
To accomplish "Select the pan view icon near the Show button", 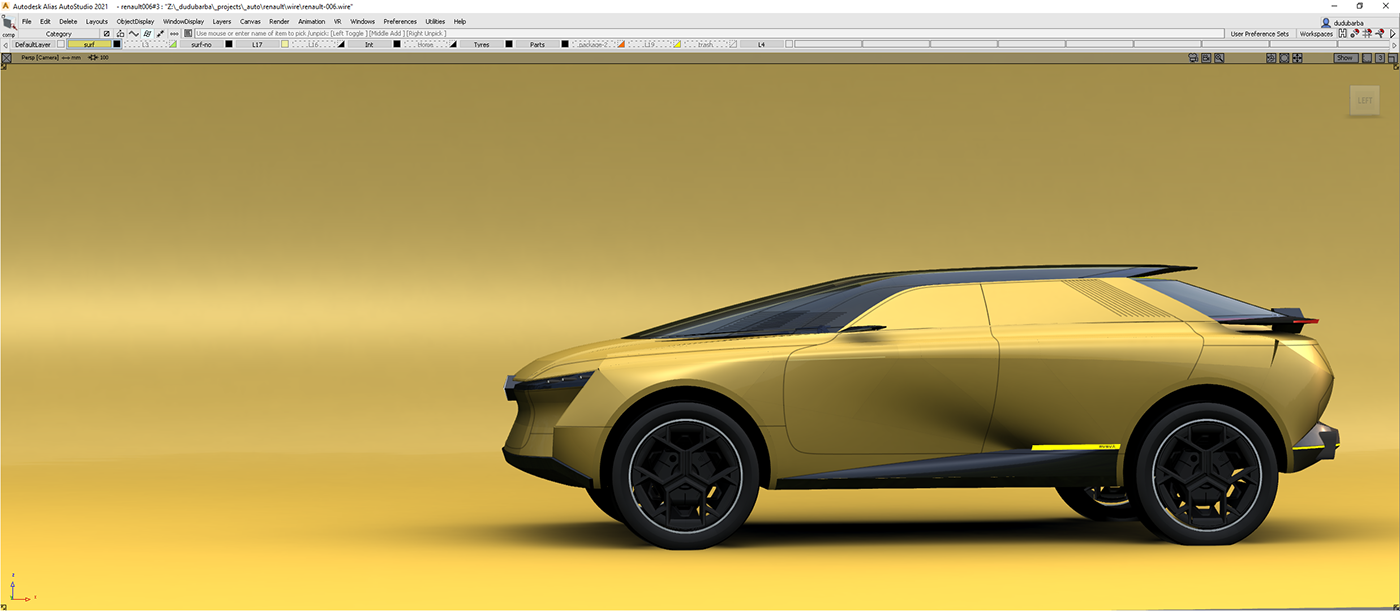I will (x=1298, y=57).
